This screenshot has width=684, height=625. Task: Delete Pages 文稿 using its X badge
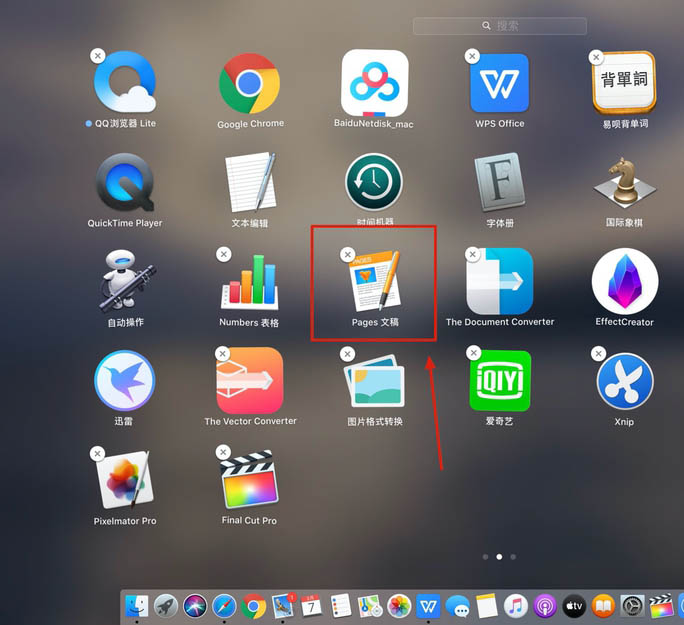point(348,255)
